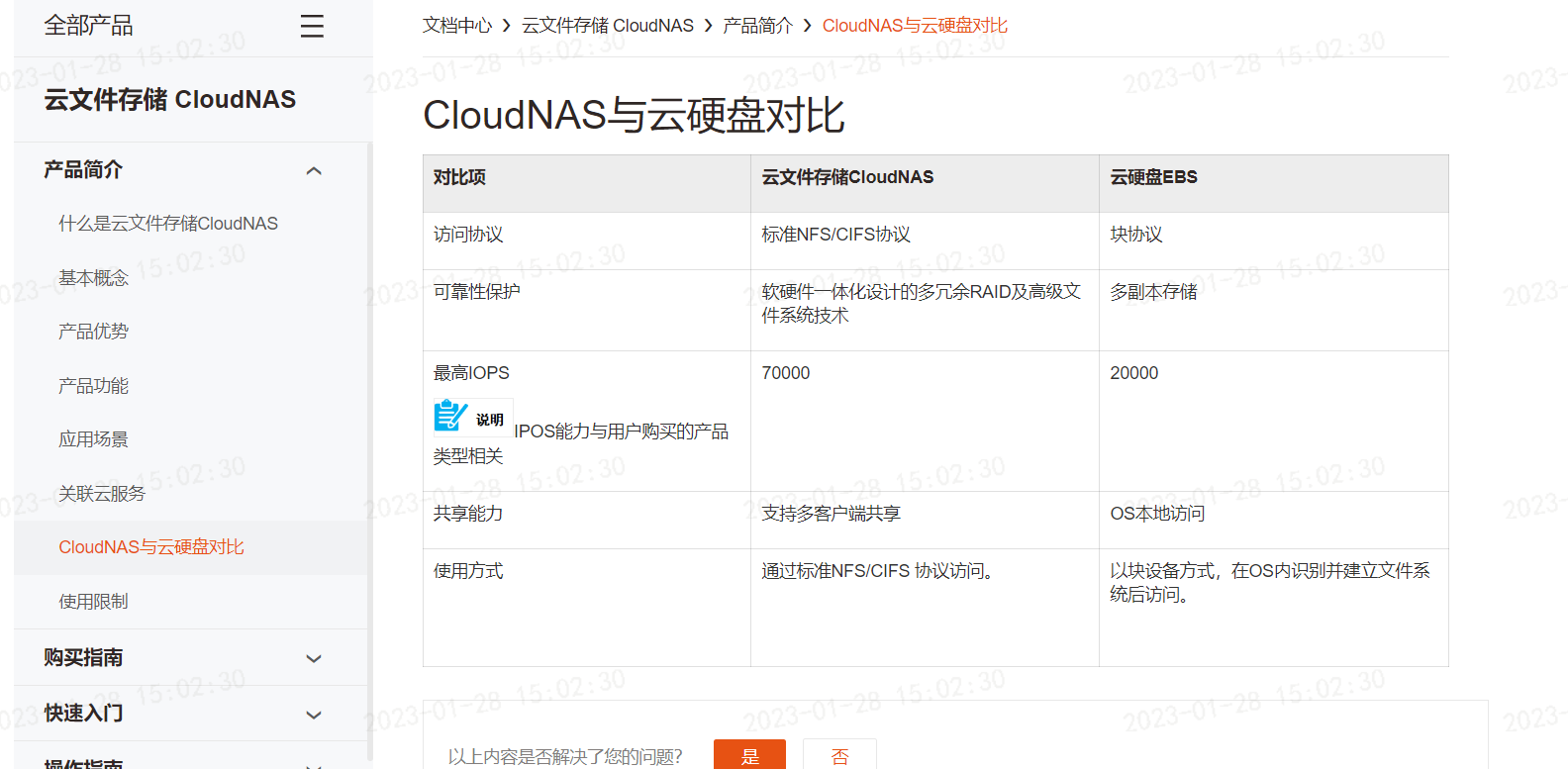Screen dimensions: 1568x769
Task: Click the 产品简介 breadcrumb link
Action: click(758, 26)
